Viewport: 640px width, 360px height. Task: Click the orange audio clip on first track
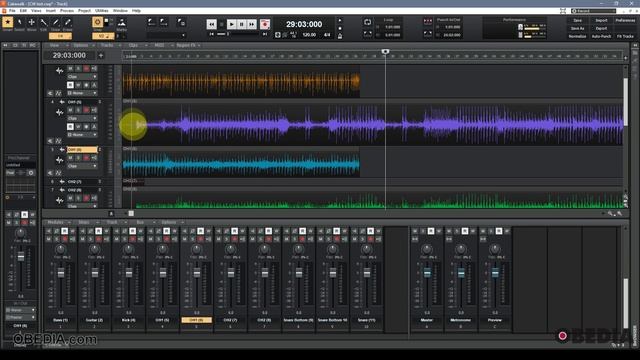[241, 82]
